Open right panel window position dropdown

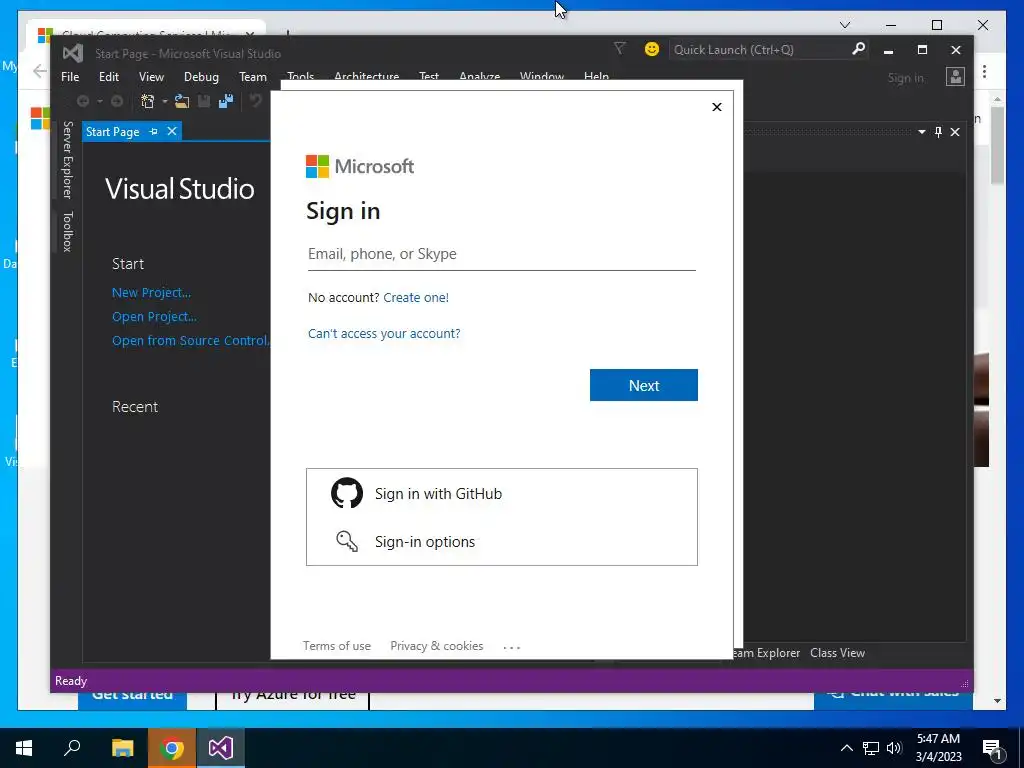pyautogui.click(x=921, y=132)
